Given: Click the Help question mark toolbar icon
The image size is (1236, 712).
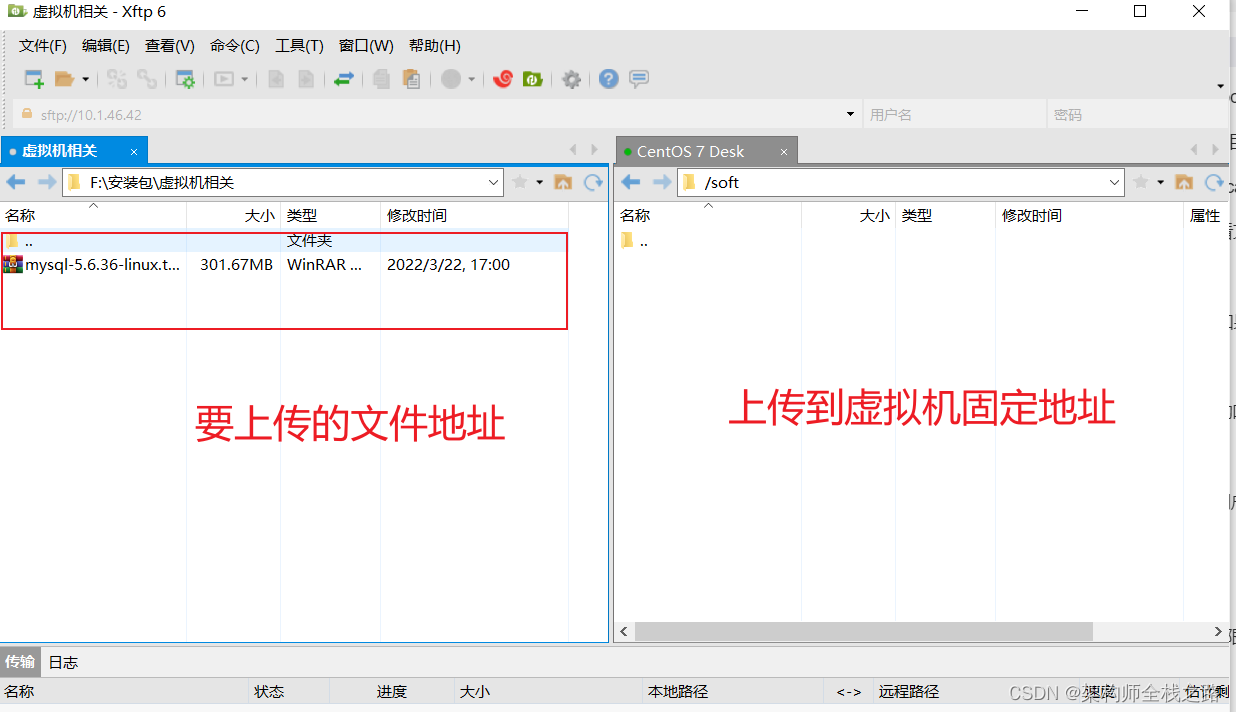Looking at the screenshot, I should click(x=608, y=80).
